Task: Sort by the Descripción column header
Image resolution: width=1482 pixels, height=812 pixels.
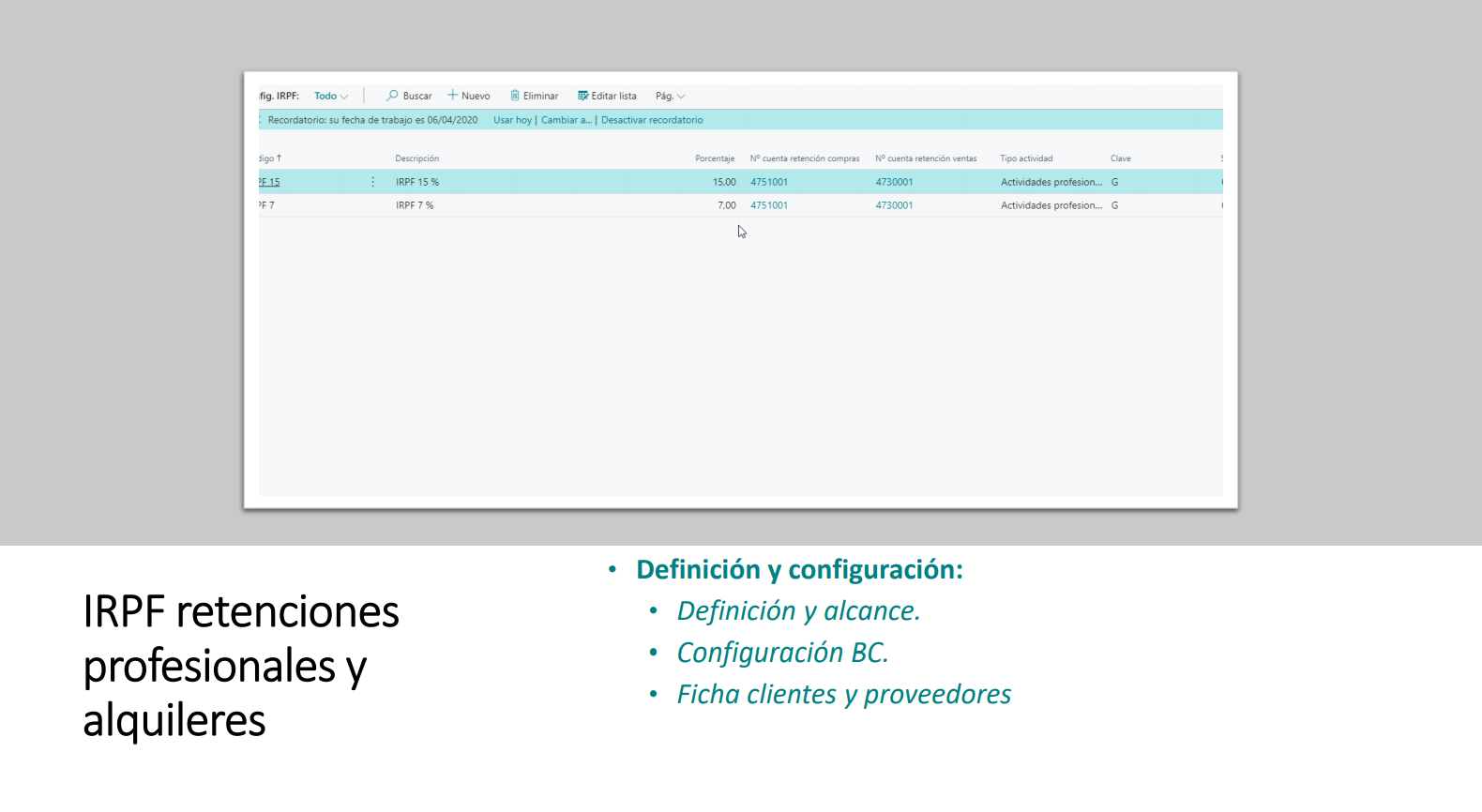Action: click(416, 158)
